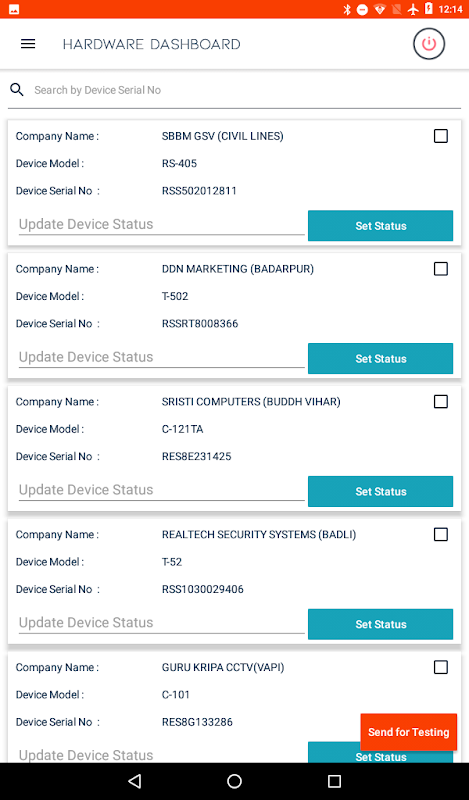Tick the SRISTI COMPUTERS device checkbox
The width and height of the screenshot is (469, 800).
point(440,402)
